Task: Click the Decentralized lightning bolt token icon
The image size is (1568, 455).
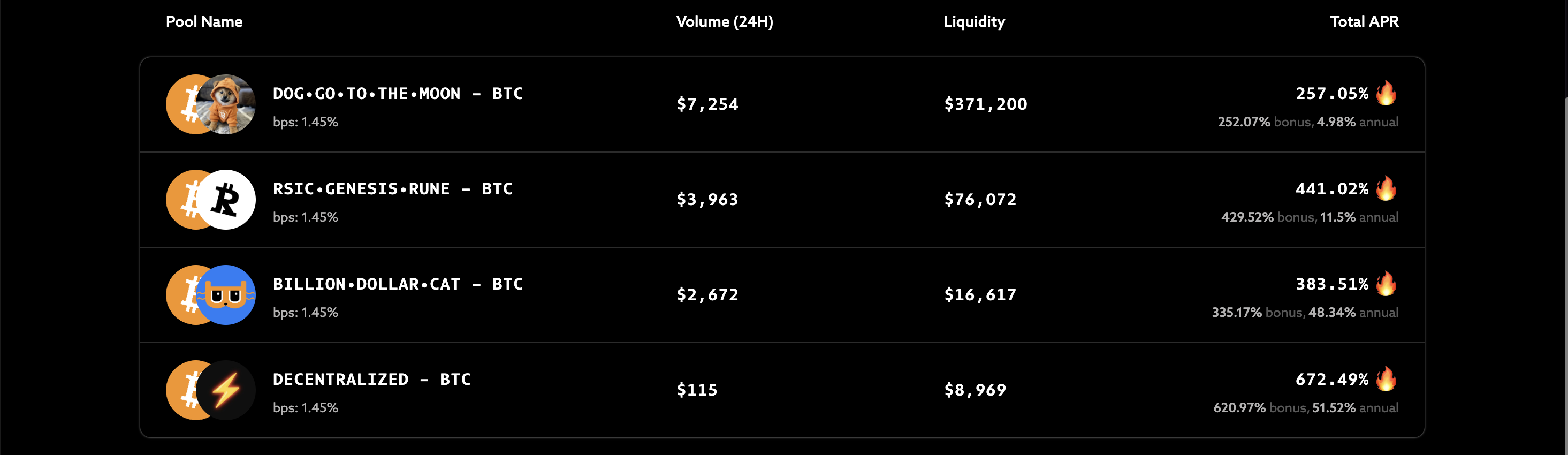Action: click(x=226, y=390)
